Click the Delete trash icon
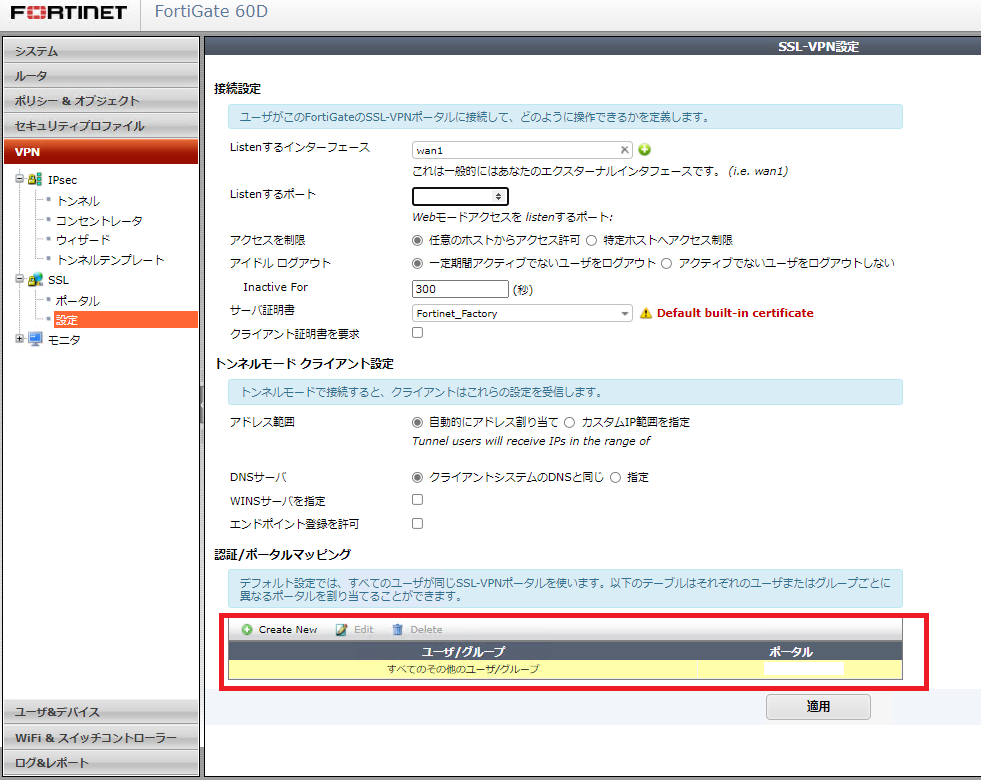The height and width of the screenshot is (780, 981). pyautogui.click(x=397, y=630)
